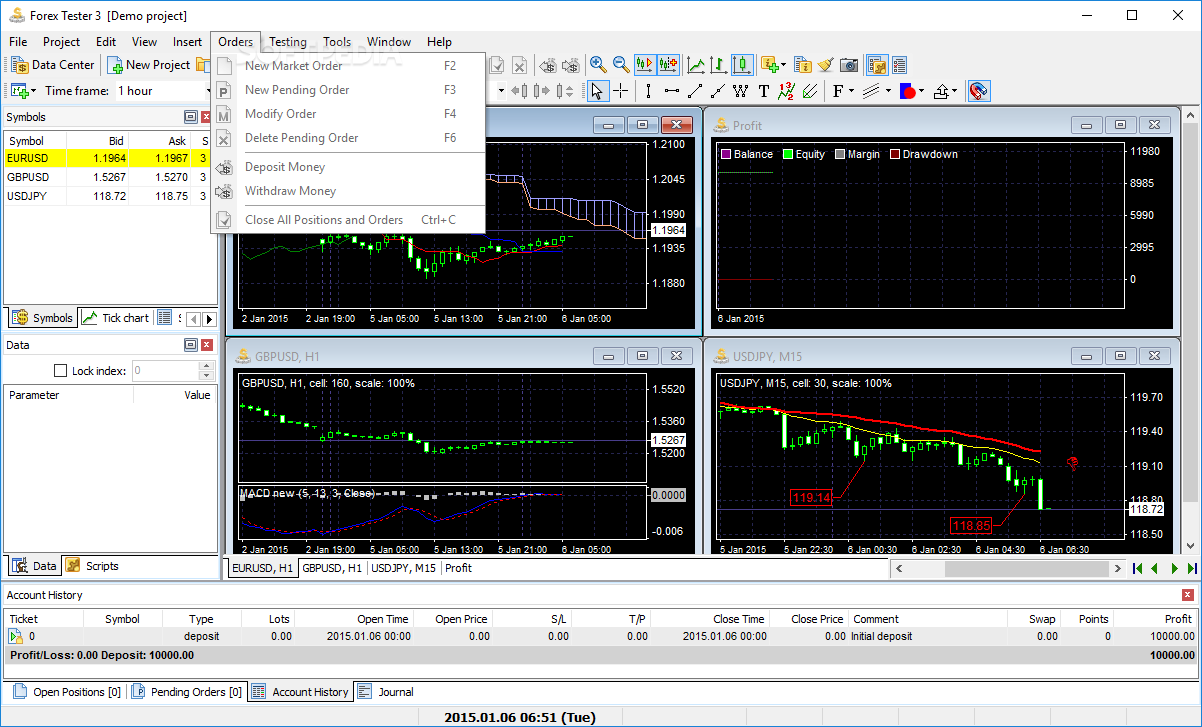Viewport: 1202px width, 727px height.
Task: Select the T text label tool
Action: coord(764,91)
